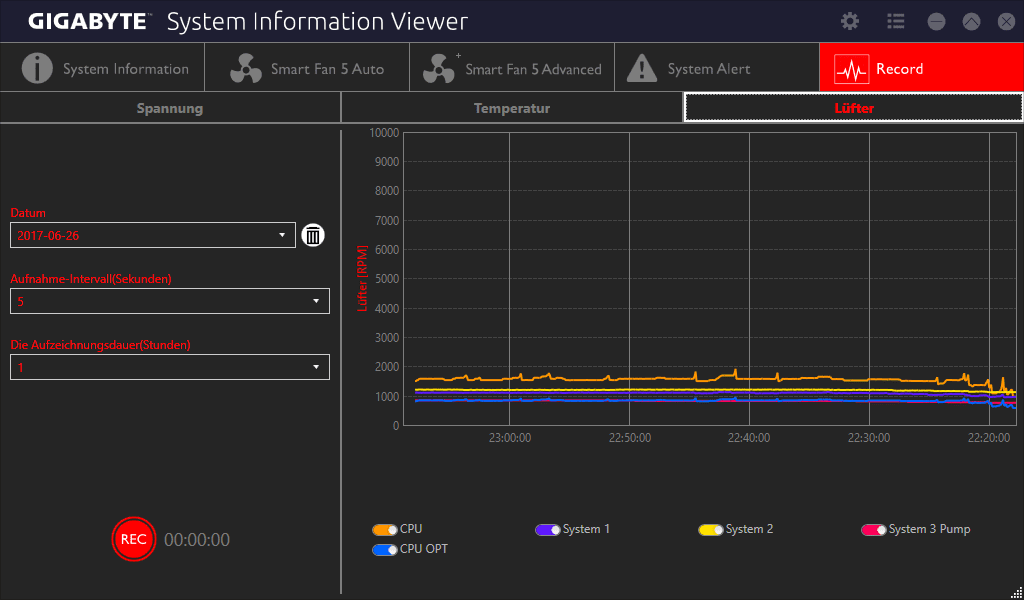
Task: Collapse window with the up-arrow button
Action: tap(972, 22)
